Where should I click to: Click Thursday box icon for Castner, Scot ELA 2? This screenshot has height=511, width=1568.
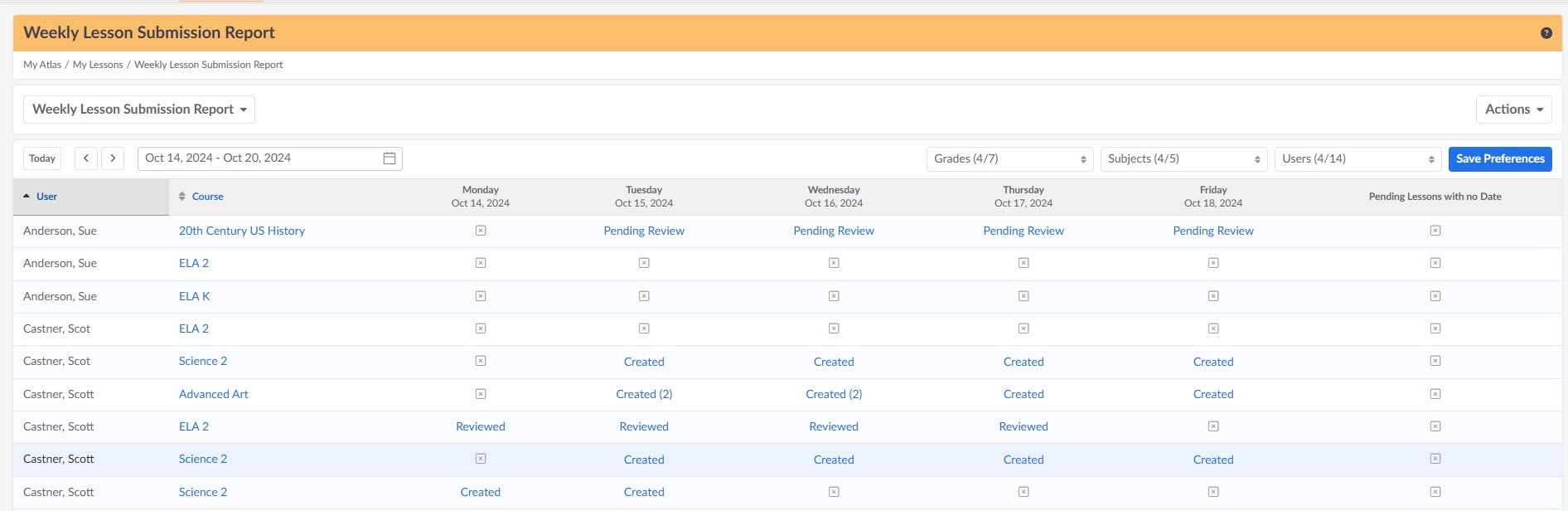[1024, 328]
